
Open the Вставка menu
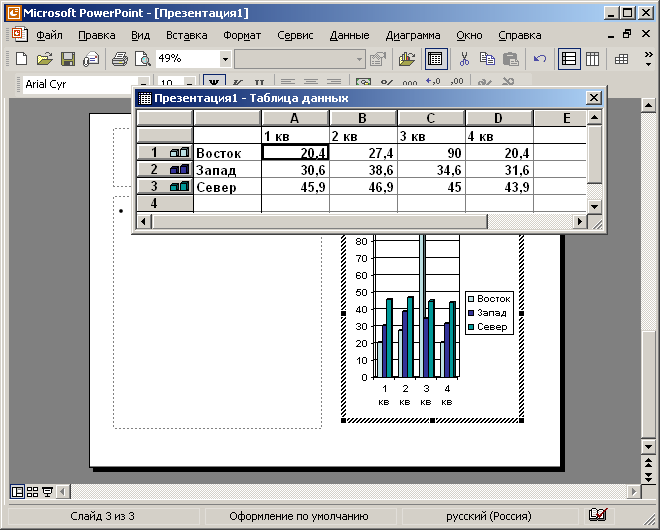(186, 35)
